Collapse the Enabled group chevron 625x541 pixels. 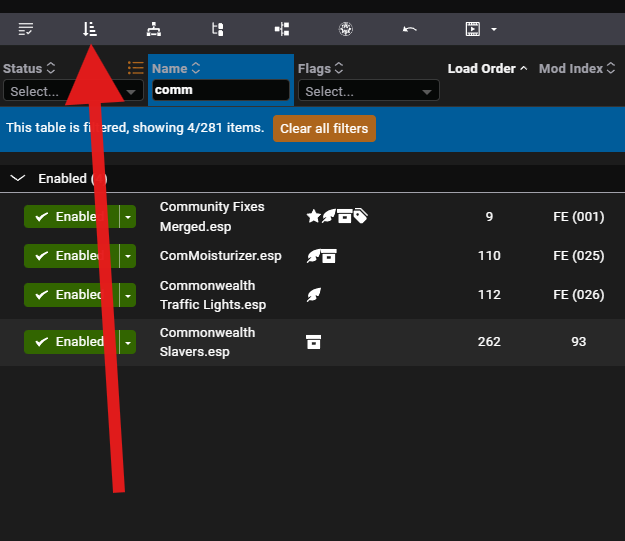[18, 178]
